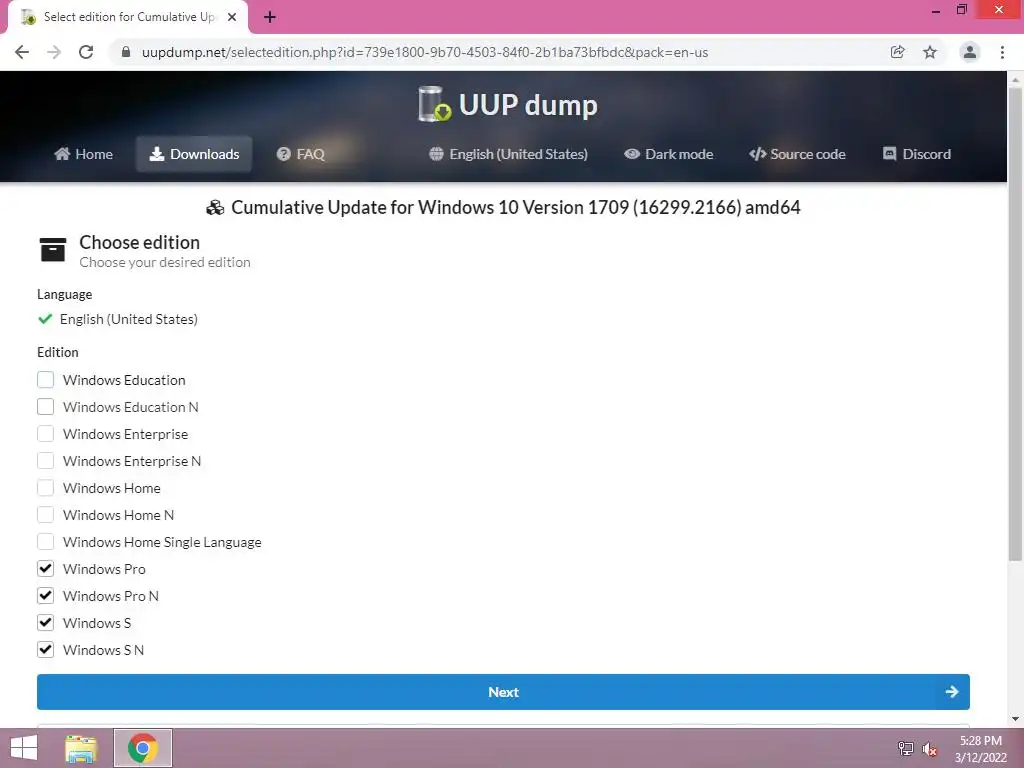Open the Chrome profile avatar icon
The image size is (1024, 768).
click(x=970, y=52)
